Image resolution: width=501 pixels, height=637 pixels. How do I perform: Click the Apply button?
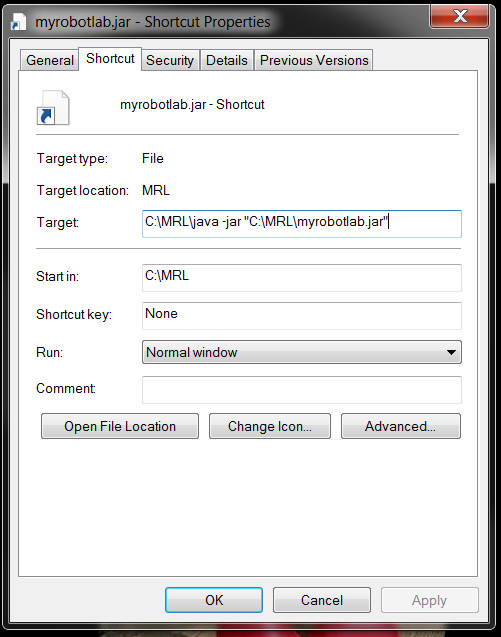[429, 600]
